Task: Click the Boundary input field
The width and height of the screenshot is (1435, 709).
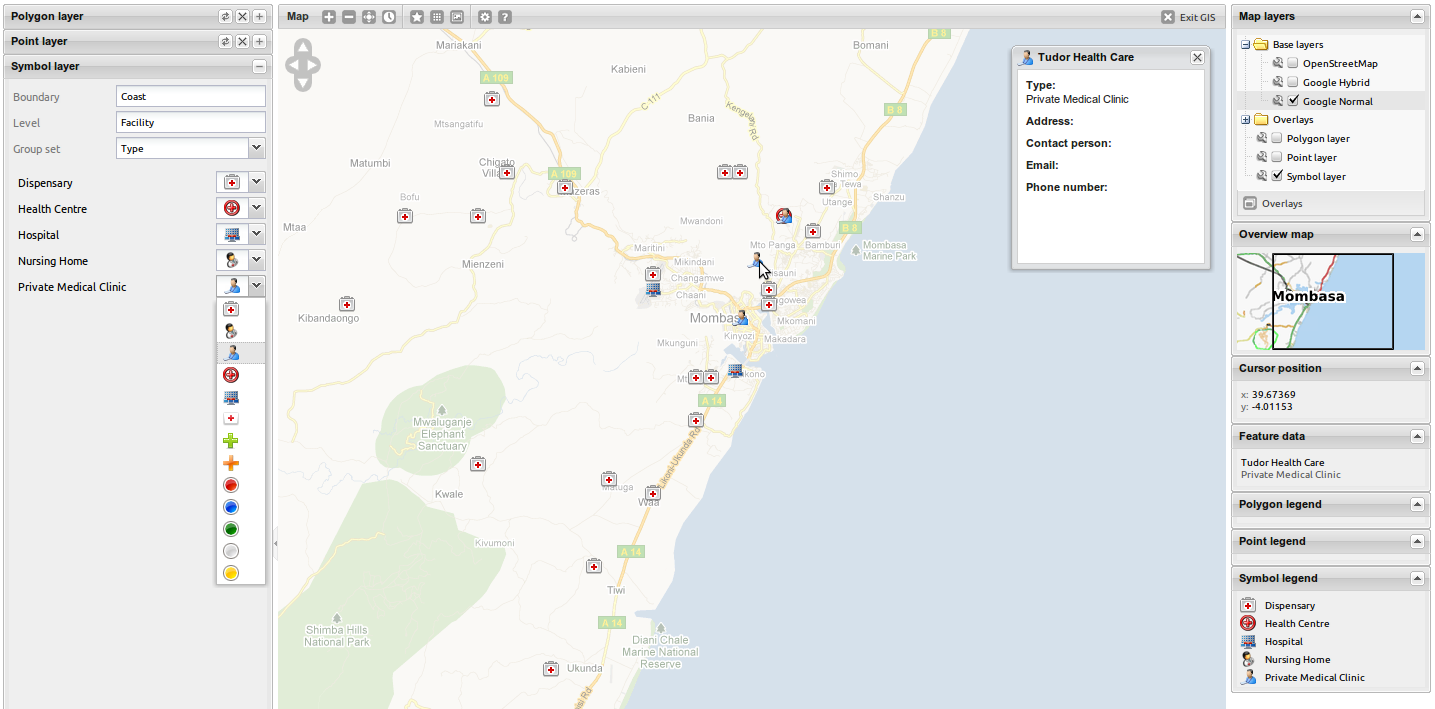Action: click(x=190, y=96)
